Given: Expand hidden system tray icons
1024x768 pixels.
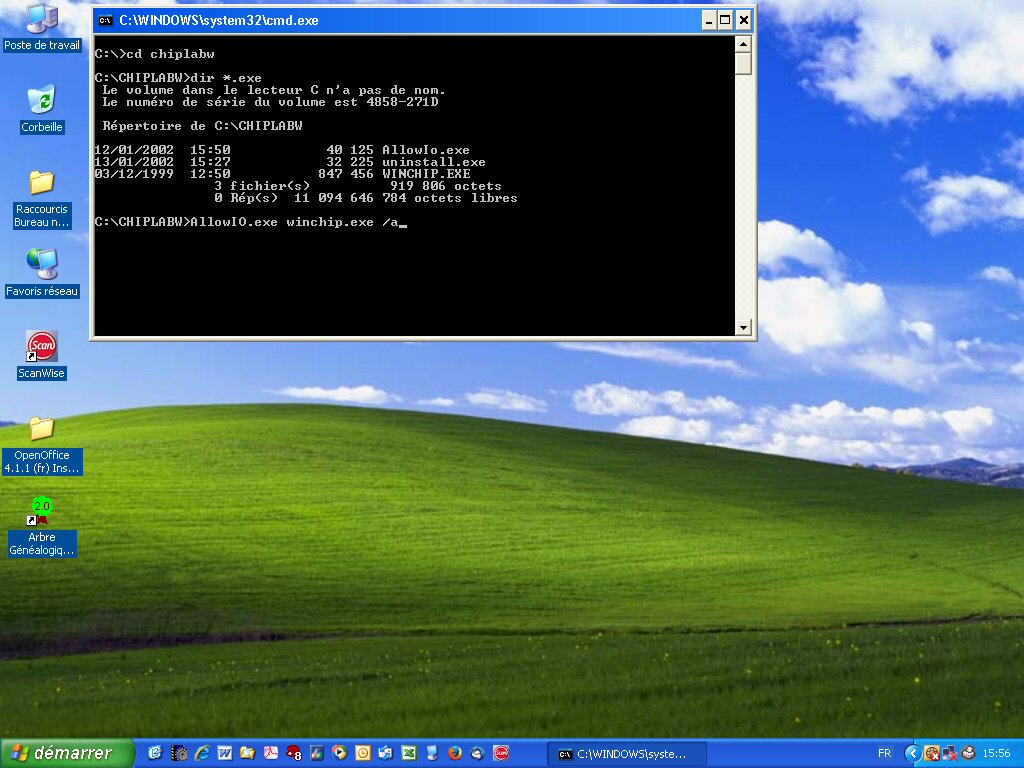Looking at the screenshot, I should (x=912, y=753).
